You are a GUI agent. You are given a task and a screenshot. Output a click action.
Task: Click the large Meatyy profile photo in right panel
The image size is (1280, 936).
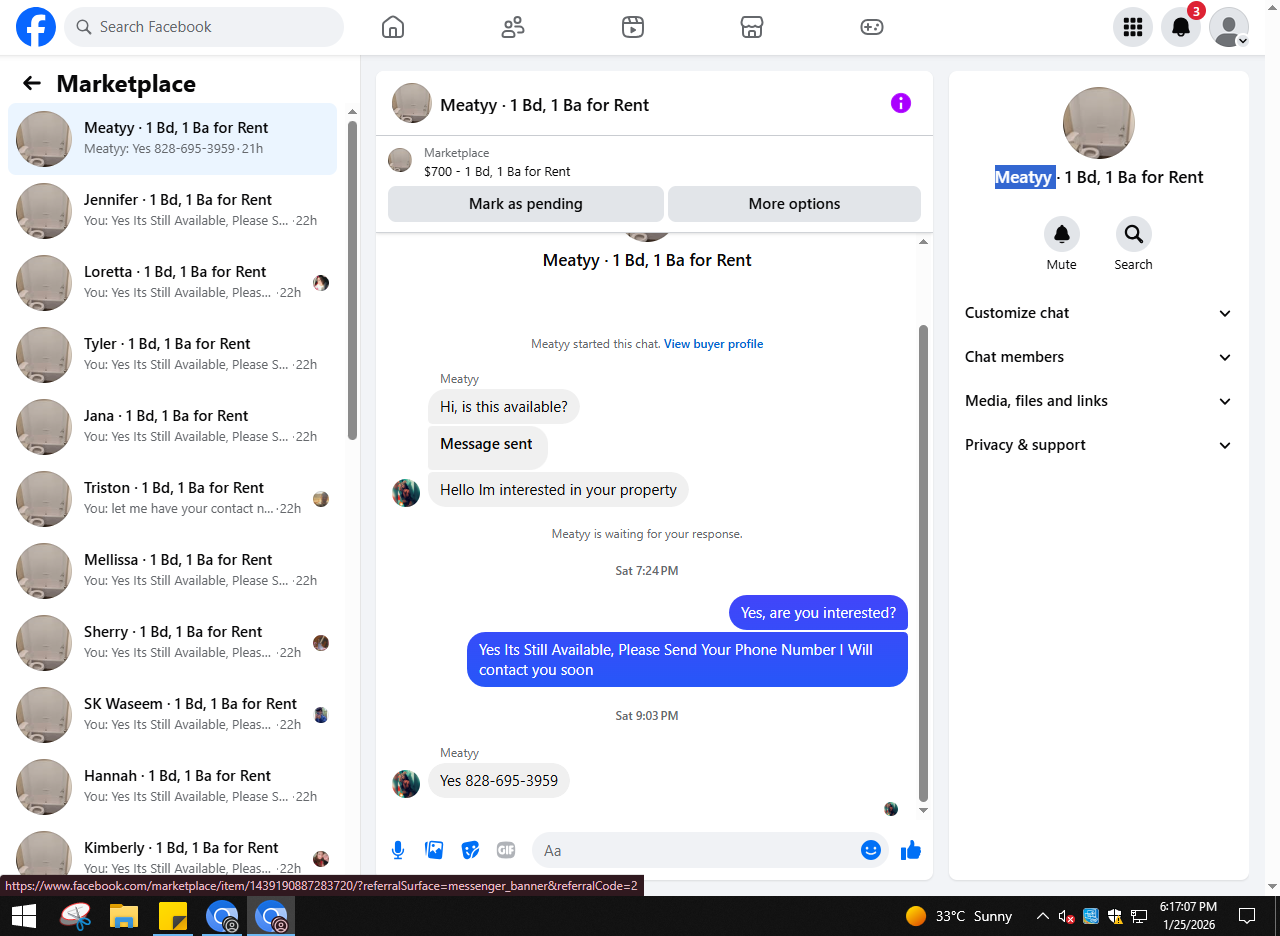[x=1099, y=123]
